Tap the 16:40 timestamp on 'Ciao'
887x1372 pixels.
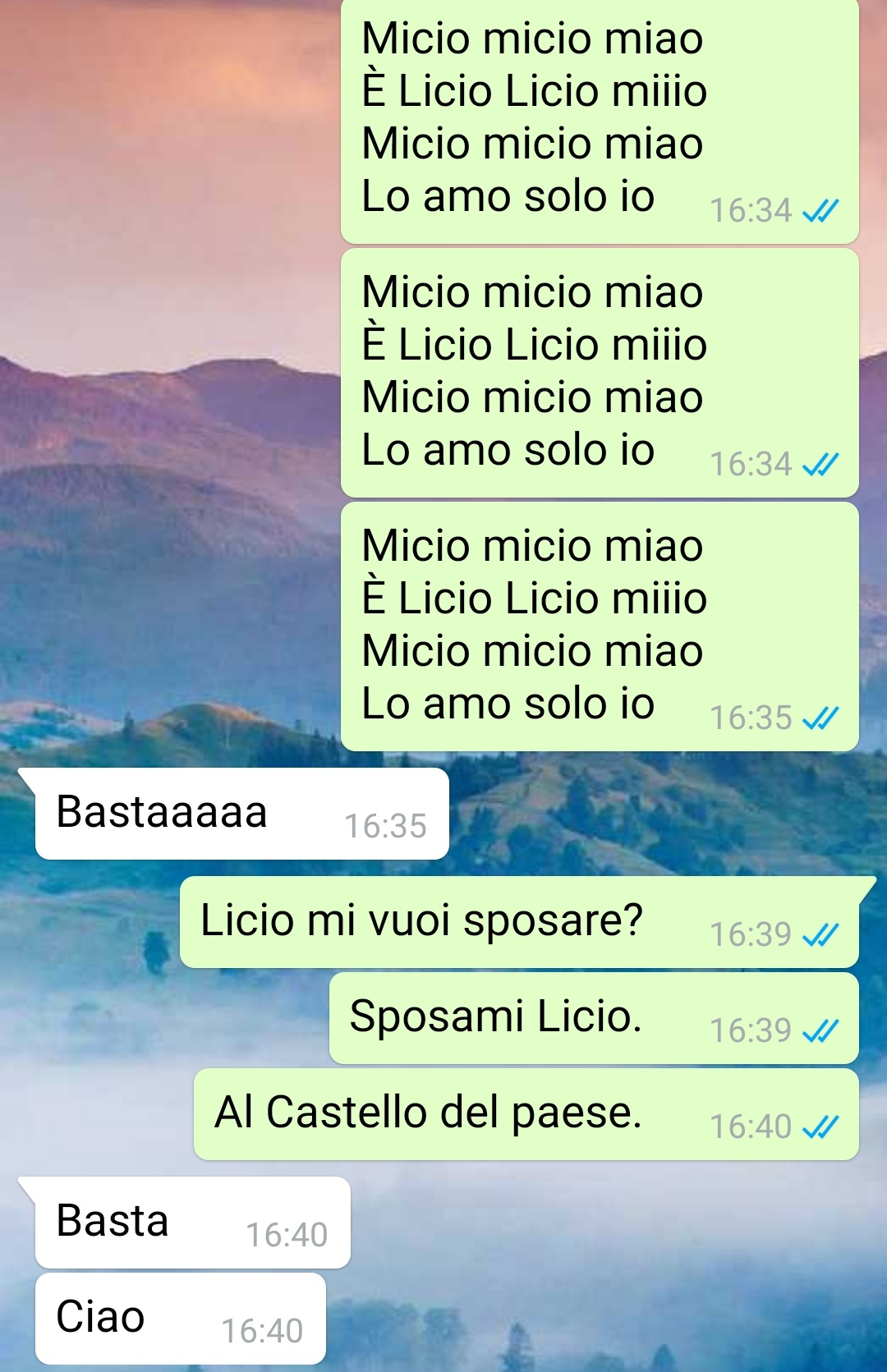click(x=262, y=1331)
